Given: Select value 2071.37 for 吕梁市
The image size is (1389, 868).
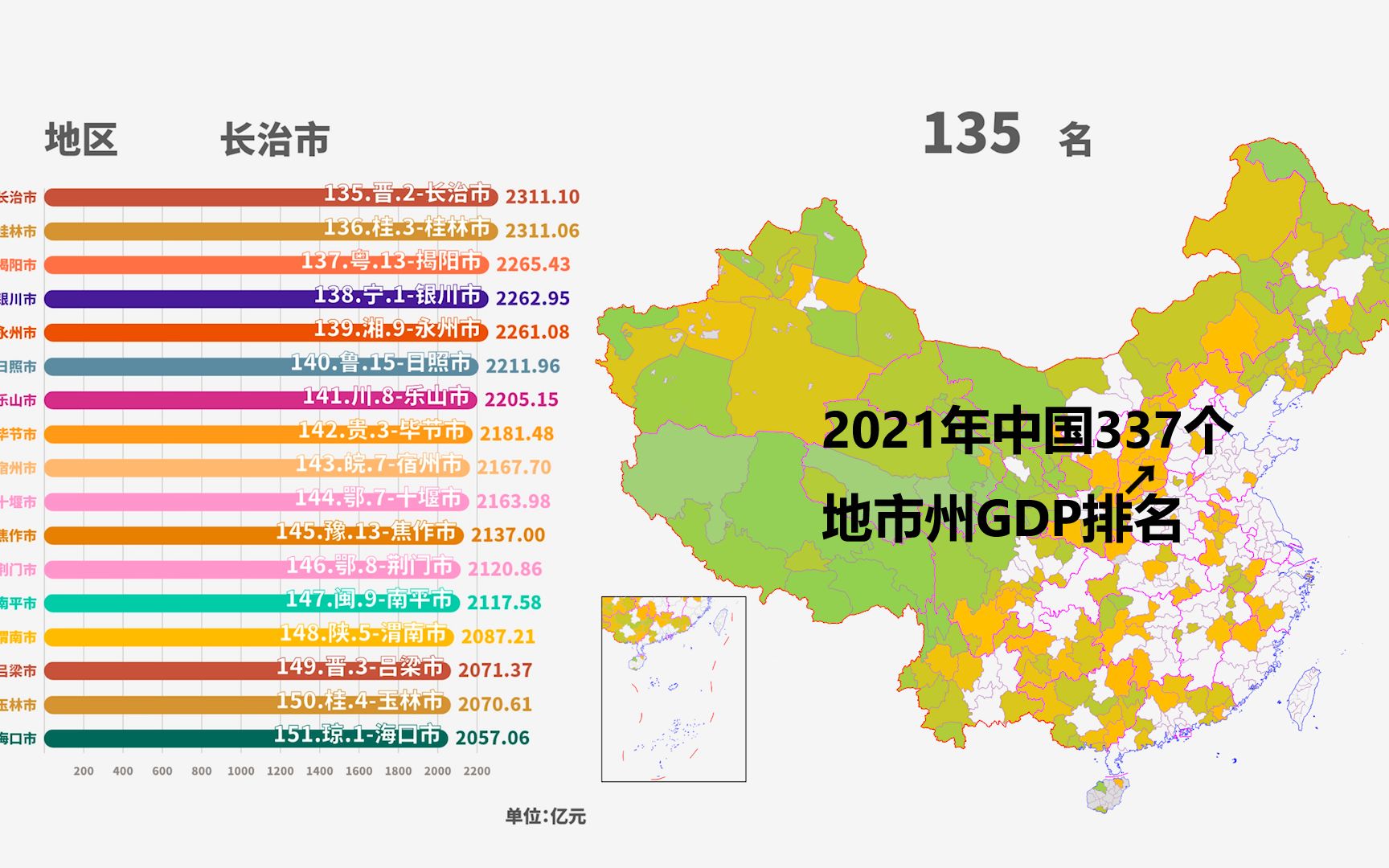Looking at the screenshot, I should 495,670.
